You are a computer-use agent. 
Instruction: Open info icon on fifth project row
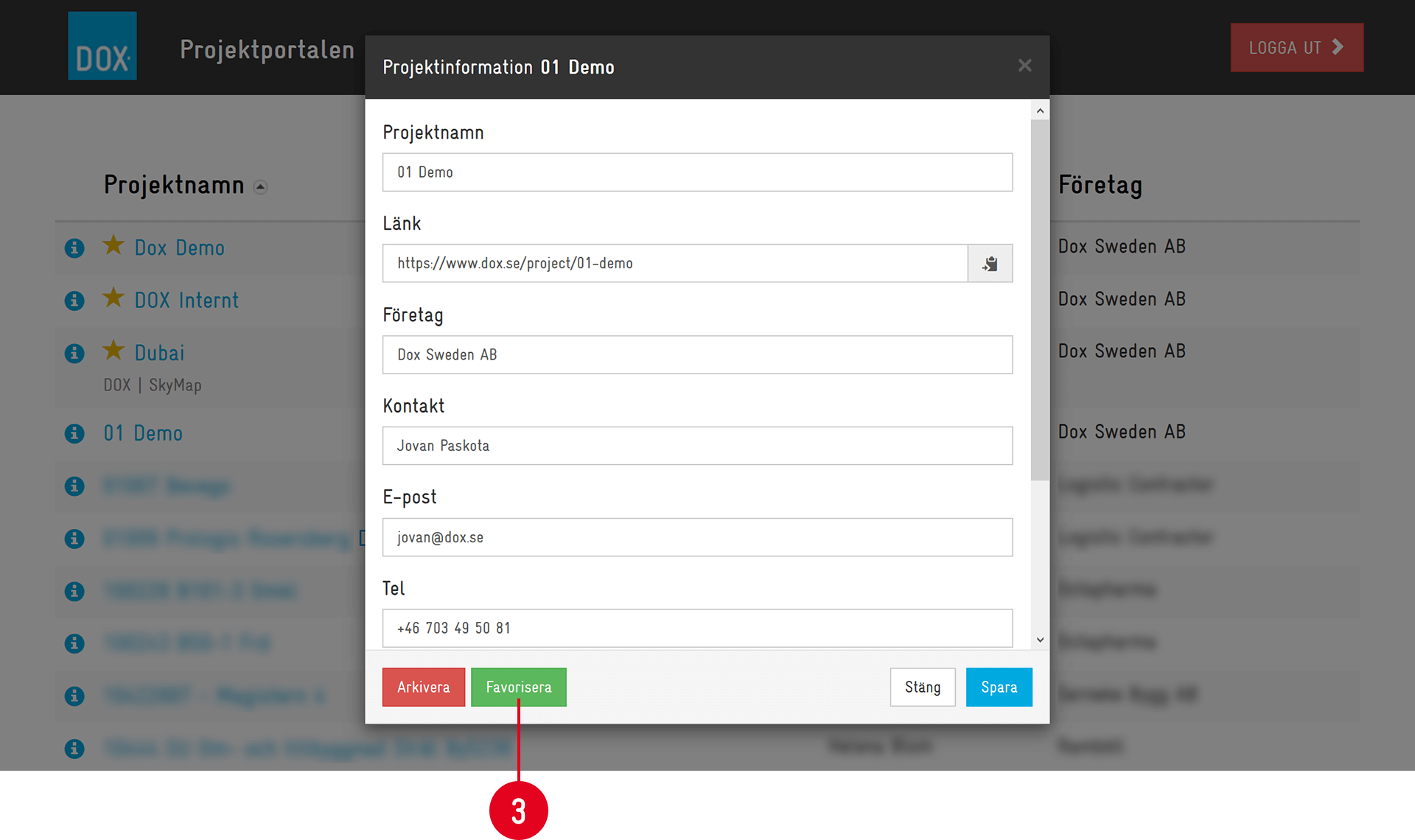[74, 486]
